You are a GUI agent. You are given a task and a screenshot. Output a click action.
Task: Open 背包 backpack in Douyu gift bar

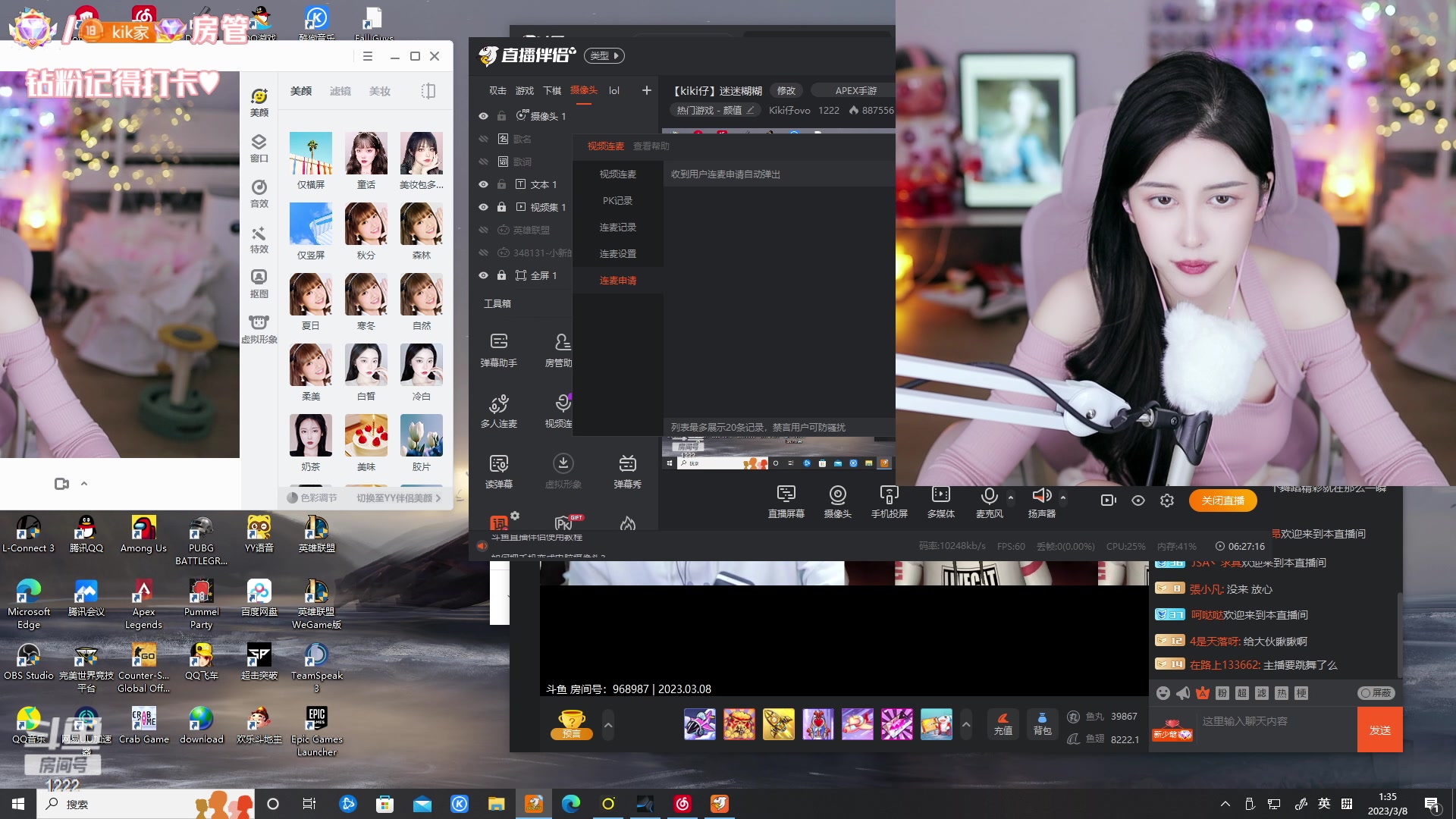pos(1042,723)
